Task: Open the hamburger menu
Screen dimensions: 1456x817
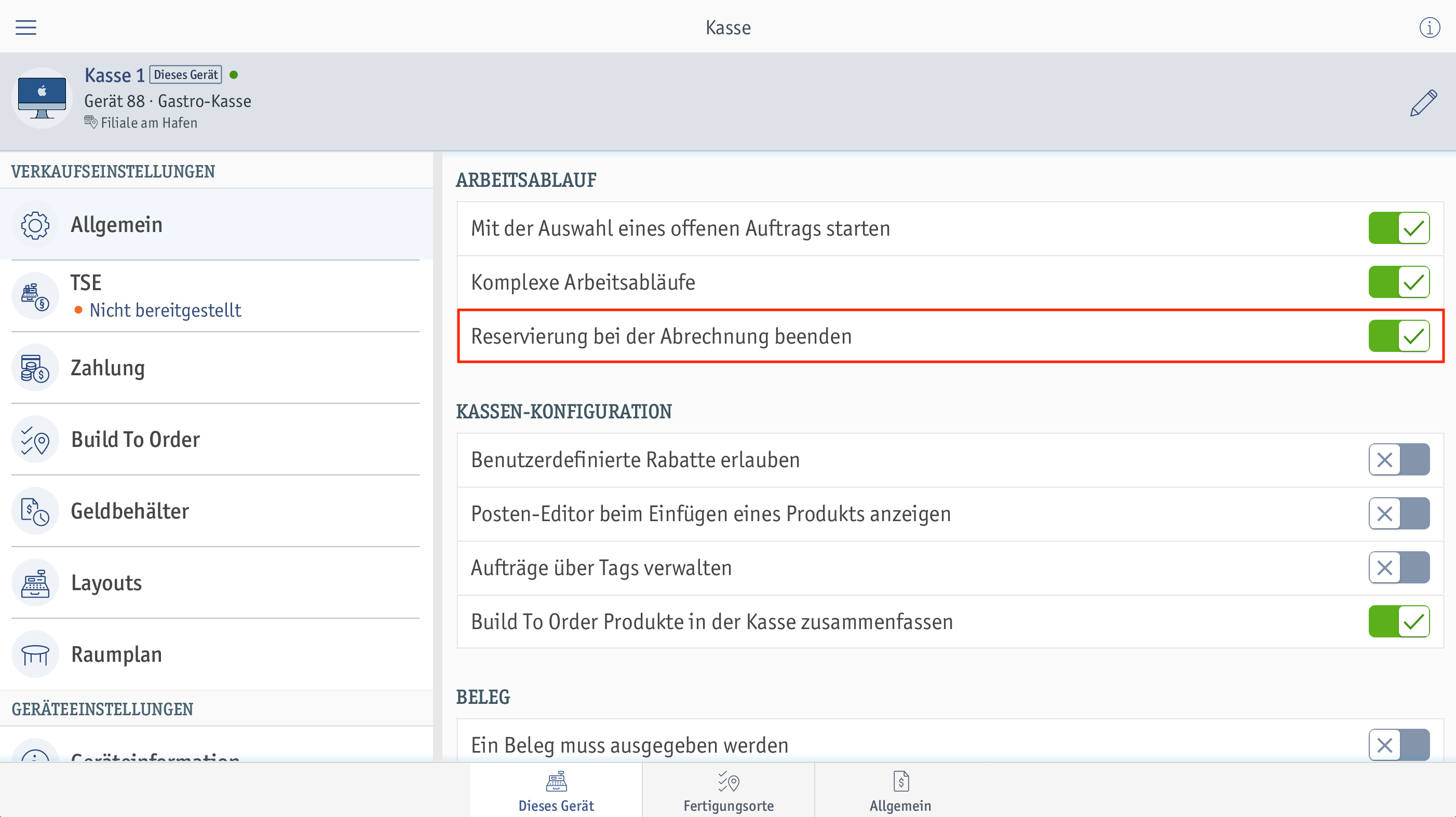Action: [x=26, y=27]
